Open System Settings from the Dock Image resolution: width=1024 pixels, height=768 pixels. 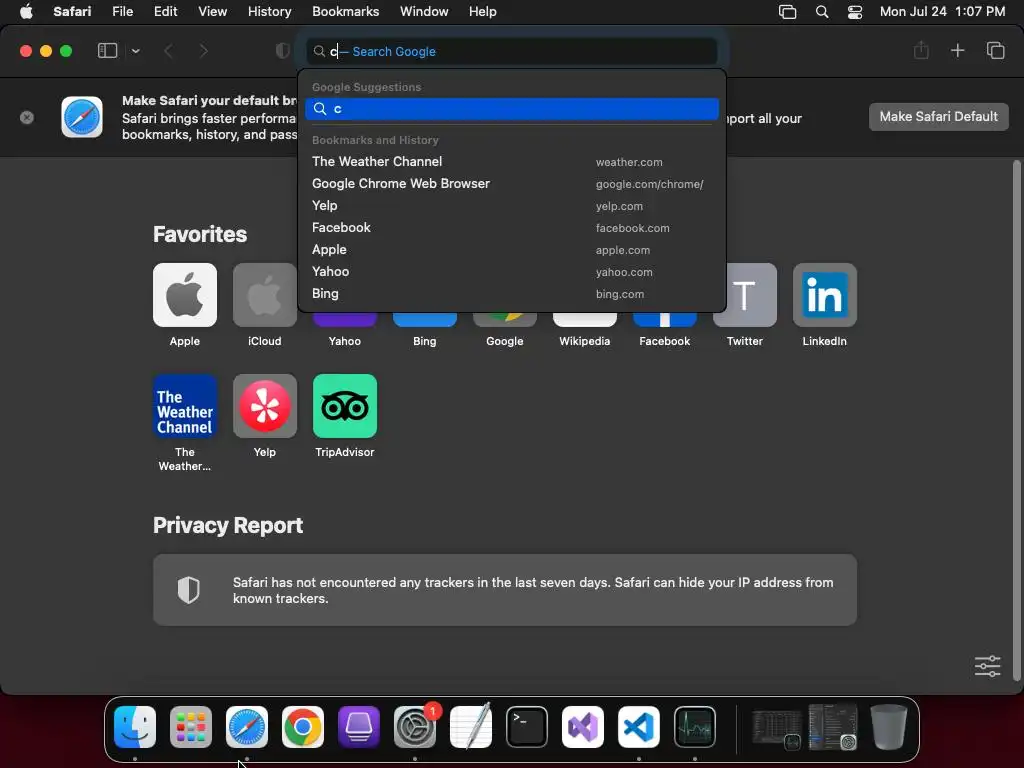[415, 727]
